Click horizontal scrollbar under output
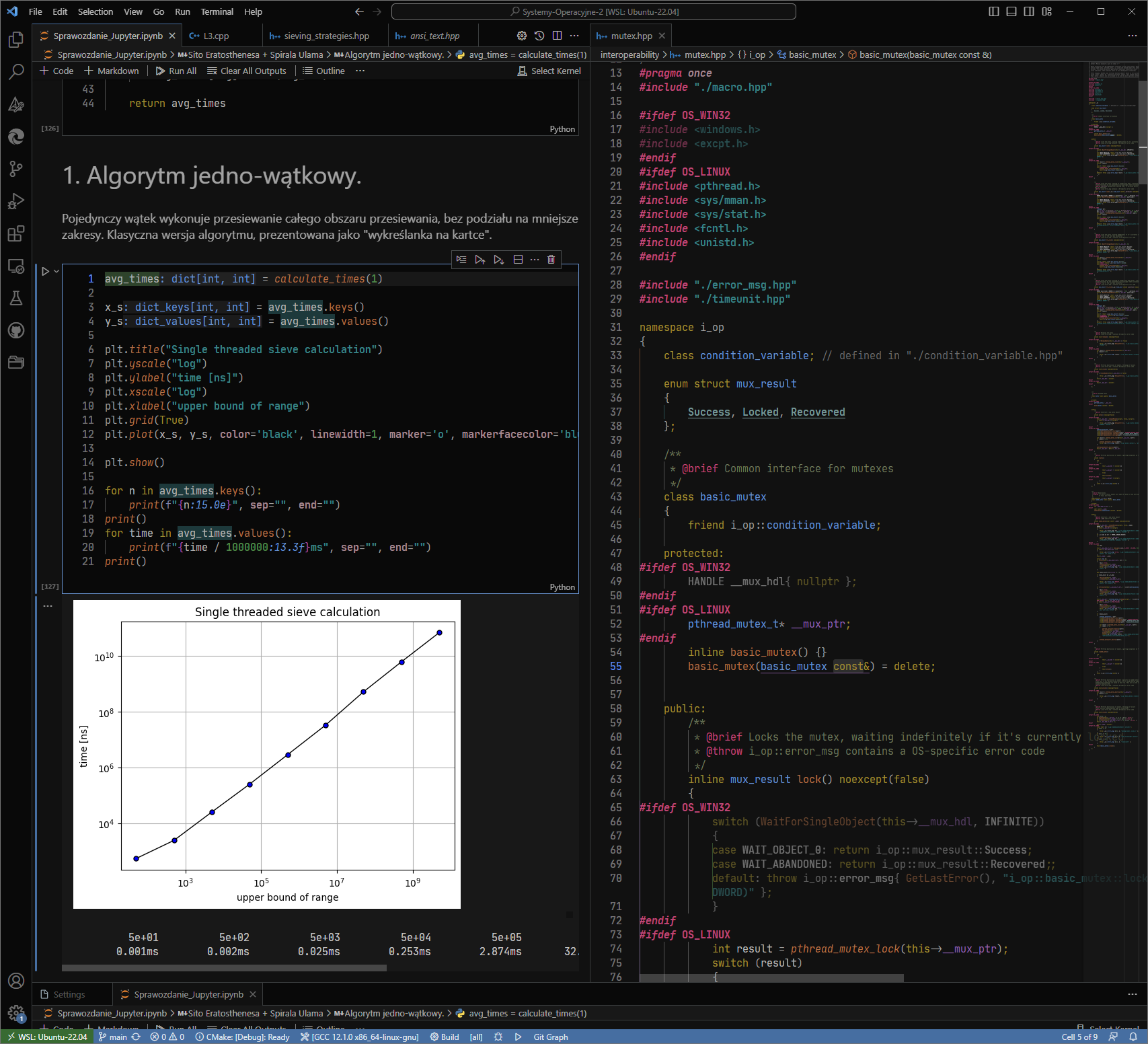 (x=224, y=968)
